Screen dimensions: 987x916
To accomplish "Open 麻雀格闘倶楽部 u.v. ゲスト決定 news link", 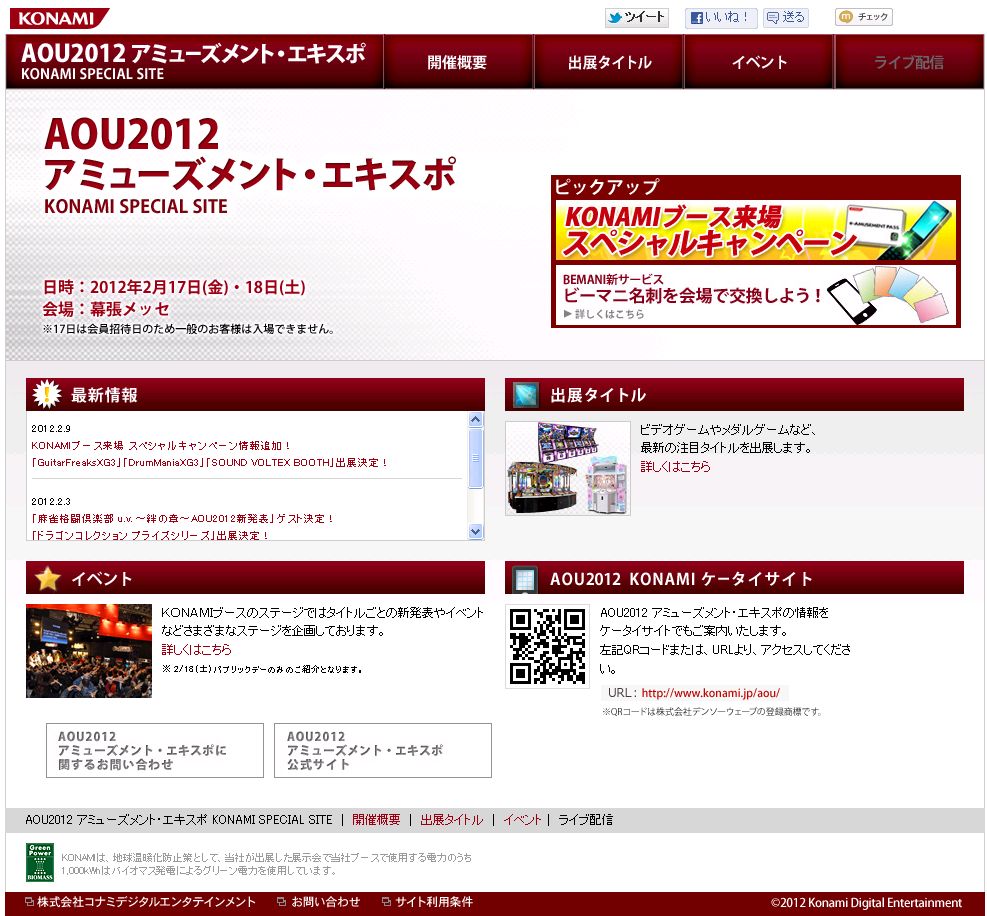I will (x=183, y=519).
